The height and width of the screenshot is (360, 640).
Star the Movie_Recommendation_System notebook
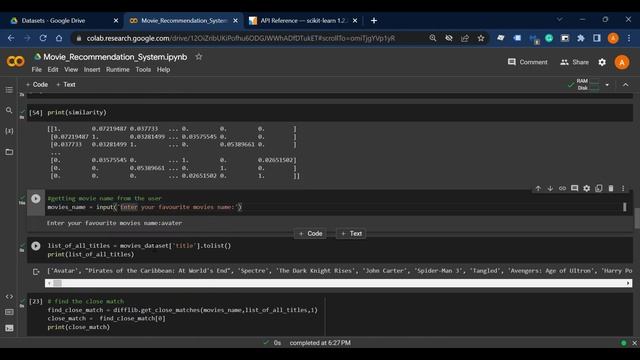[199, 57]
